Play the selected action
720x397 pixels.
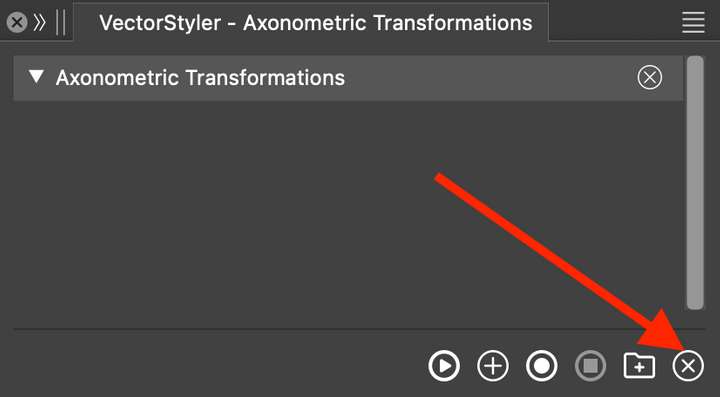[x=444, y=366]
